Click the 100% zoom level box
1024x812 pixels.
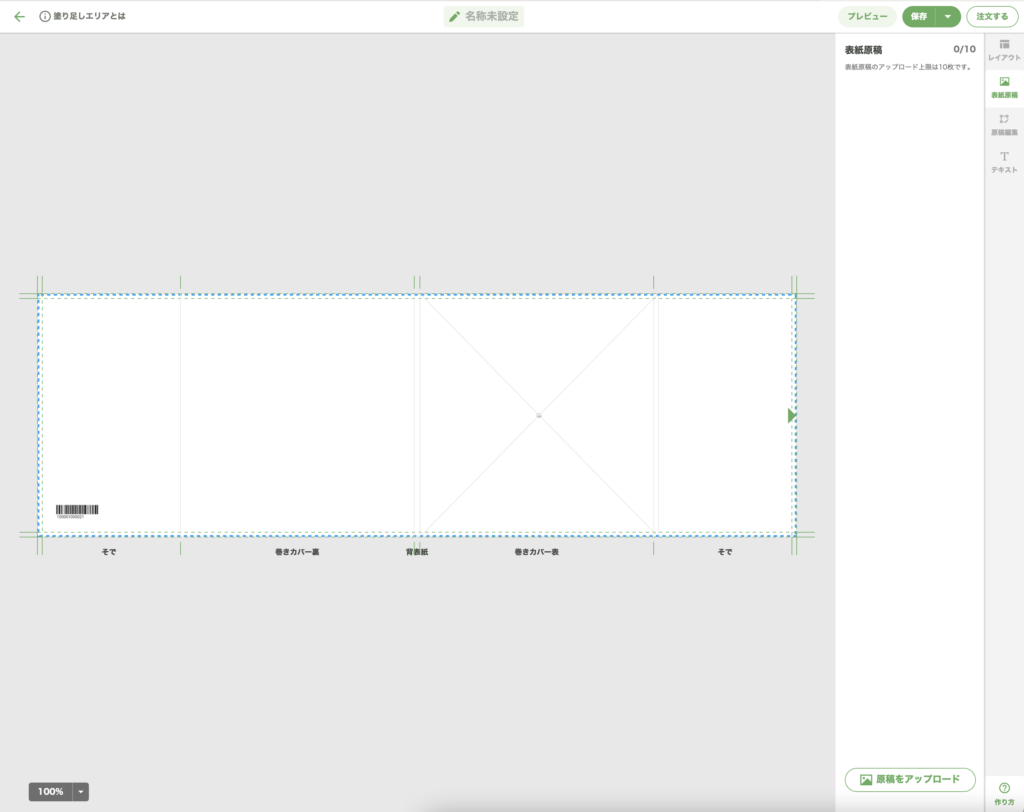coord(50,792)
